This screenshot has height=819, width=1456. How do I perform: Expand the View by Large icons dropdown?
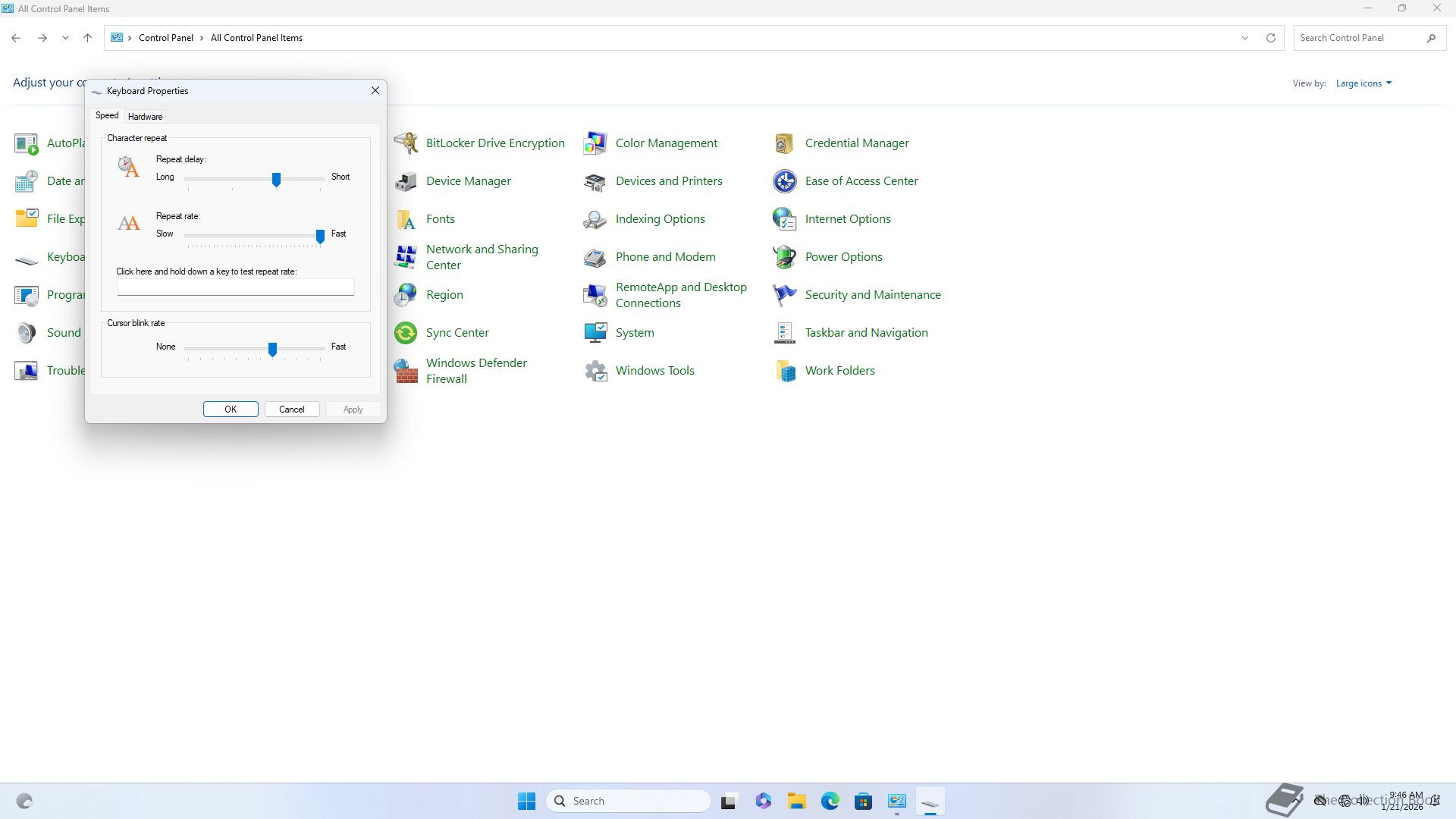1363,83
